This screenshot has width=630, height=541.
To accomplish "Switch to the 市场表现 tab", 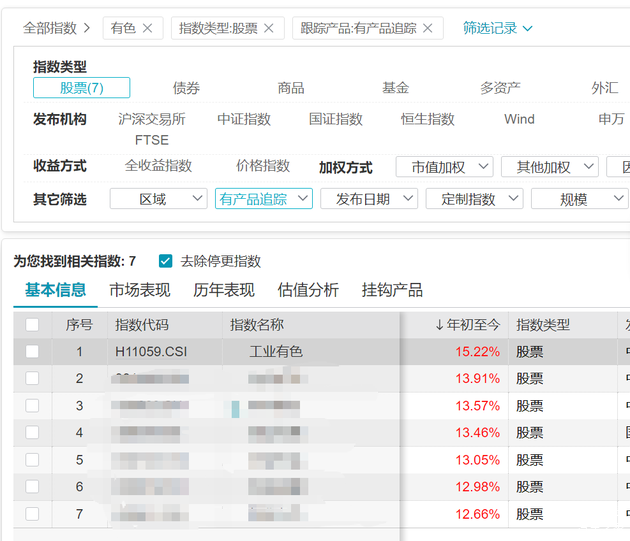I will 140,290.
